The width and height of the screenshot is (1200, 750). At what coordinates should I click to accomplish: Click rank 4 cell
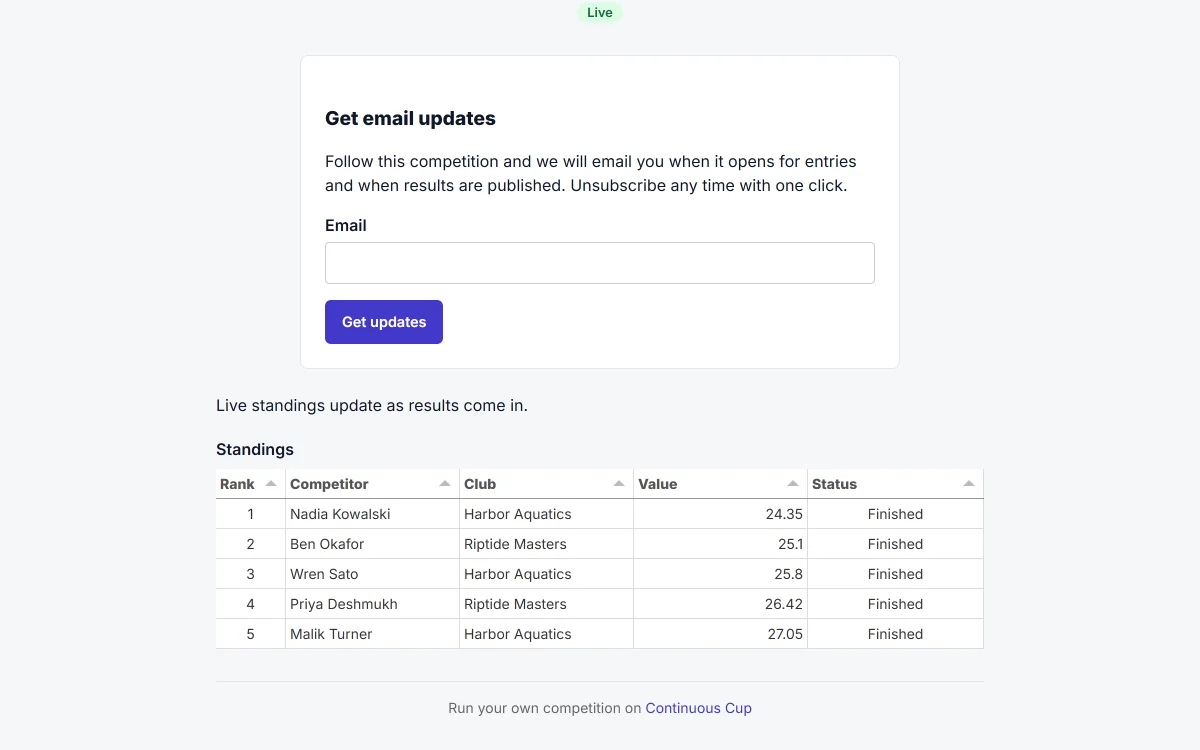tap(251, 604)
